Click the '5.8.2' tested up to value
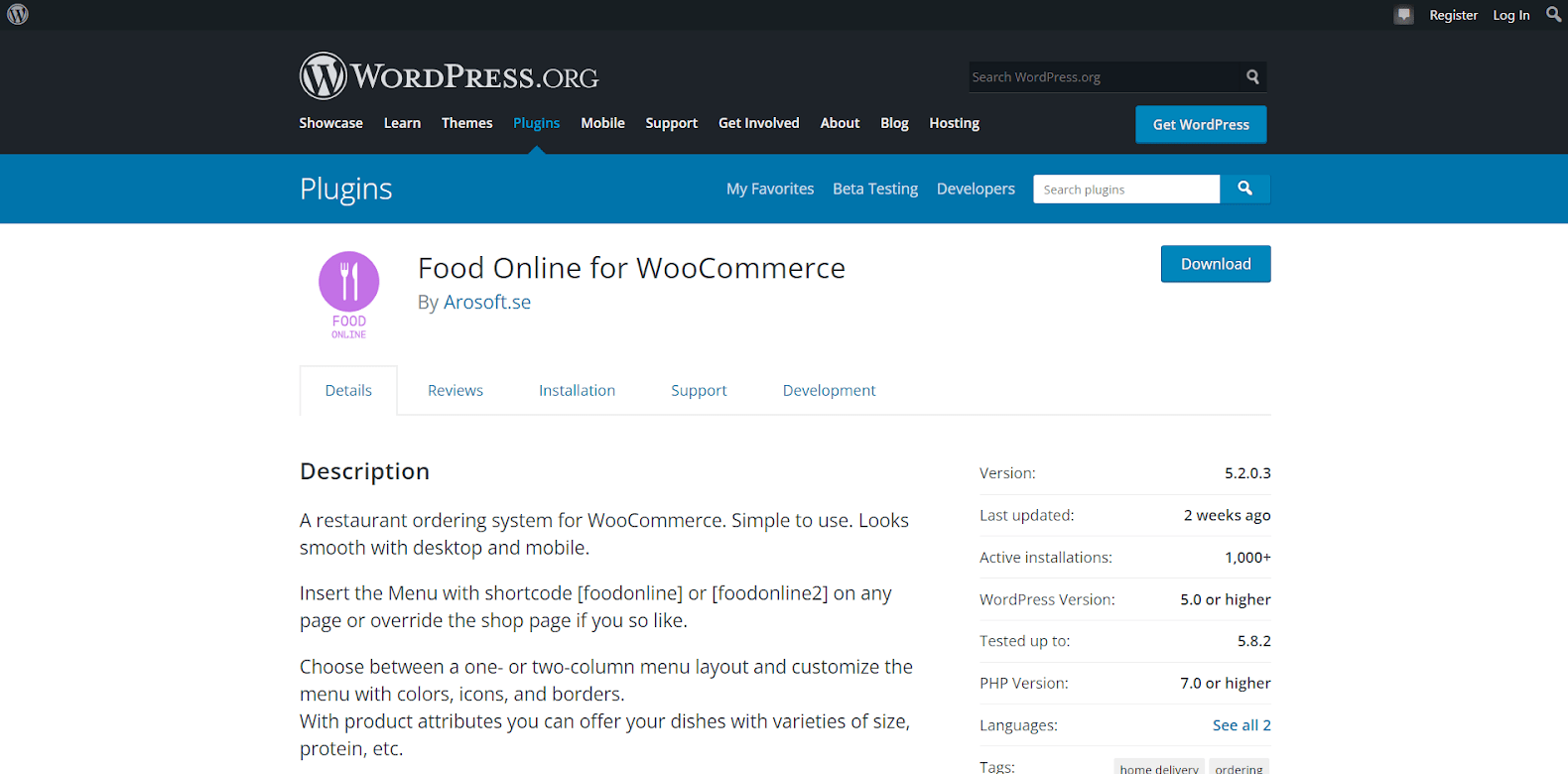This screenshot has height=774, width=1568. [1254, 641]
